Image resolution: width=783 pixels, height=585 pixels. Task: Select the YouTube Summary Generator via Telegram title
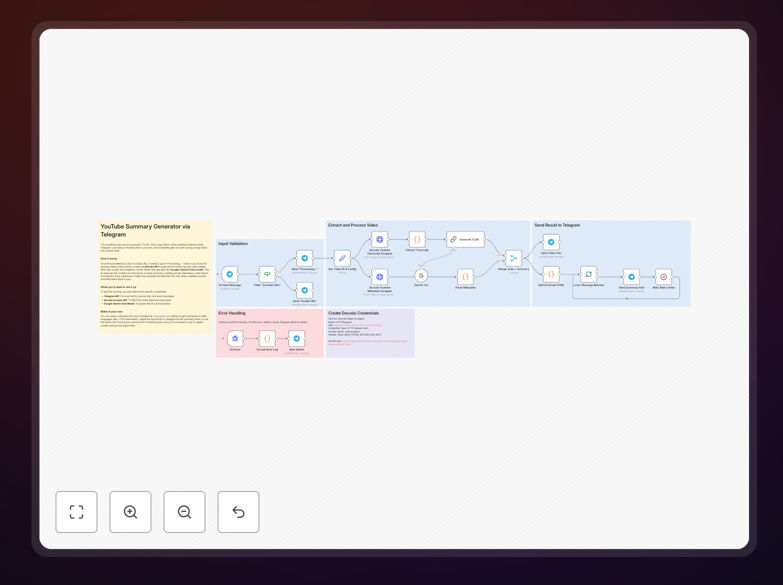[145, 230]
